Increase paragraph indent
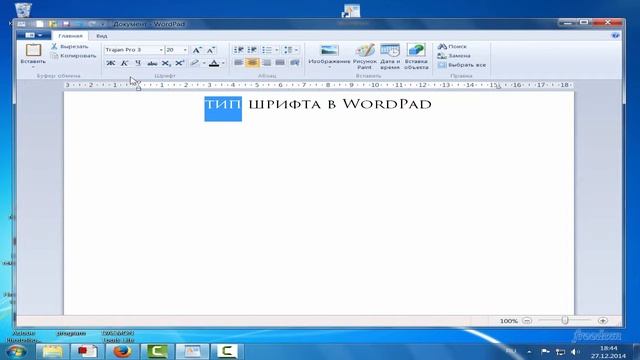The height and width of the screenshot is (360, 640). pos(252,50)
